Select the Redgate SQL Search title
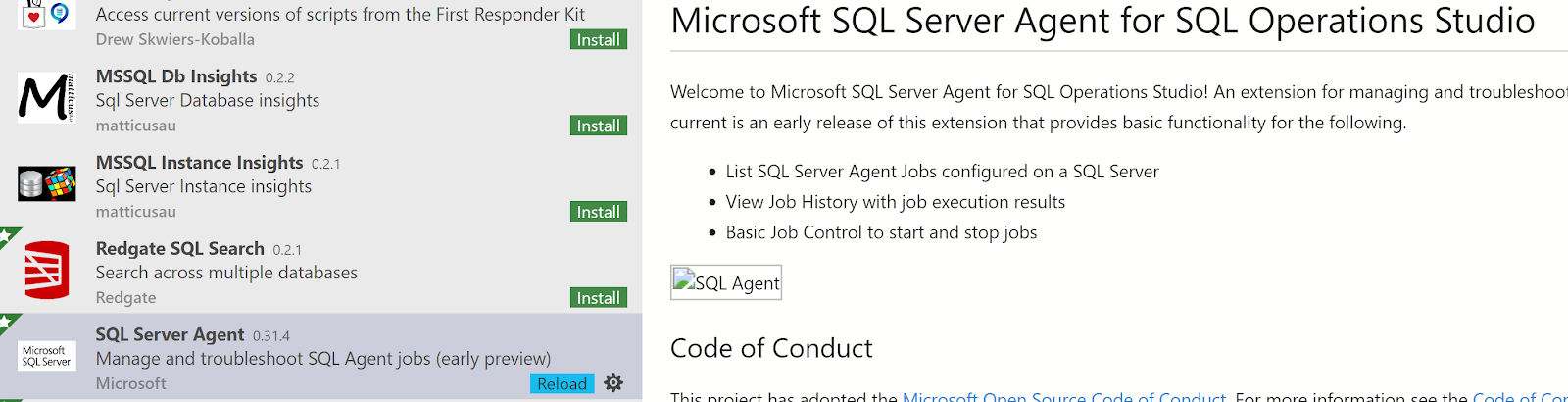 coord(180,249)
